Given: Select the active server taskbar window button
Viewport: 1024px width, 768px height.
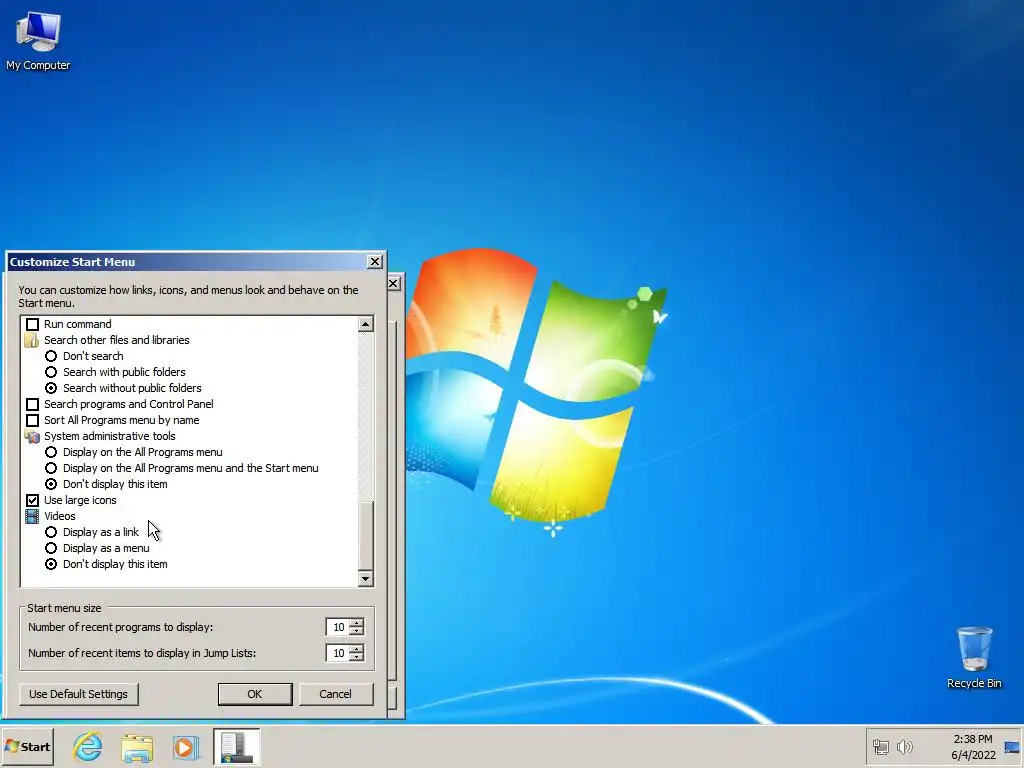Looking at the screenshot, I should click(x=236, y=746).
